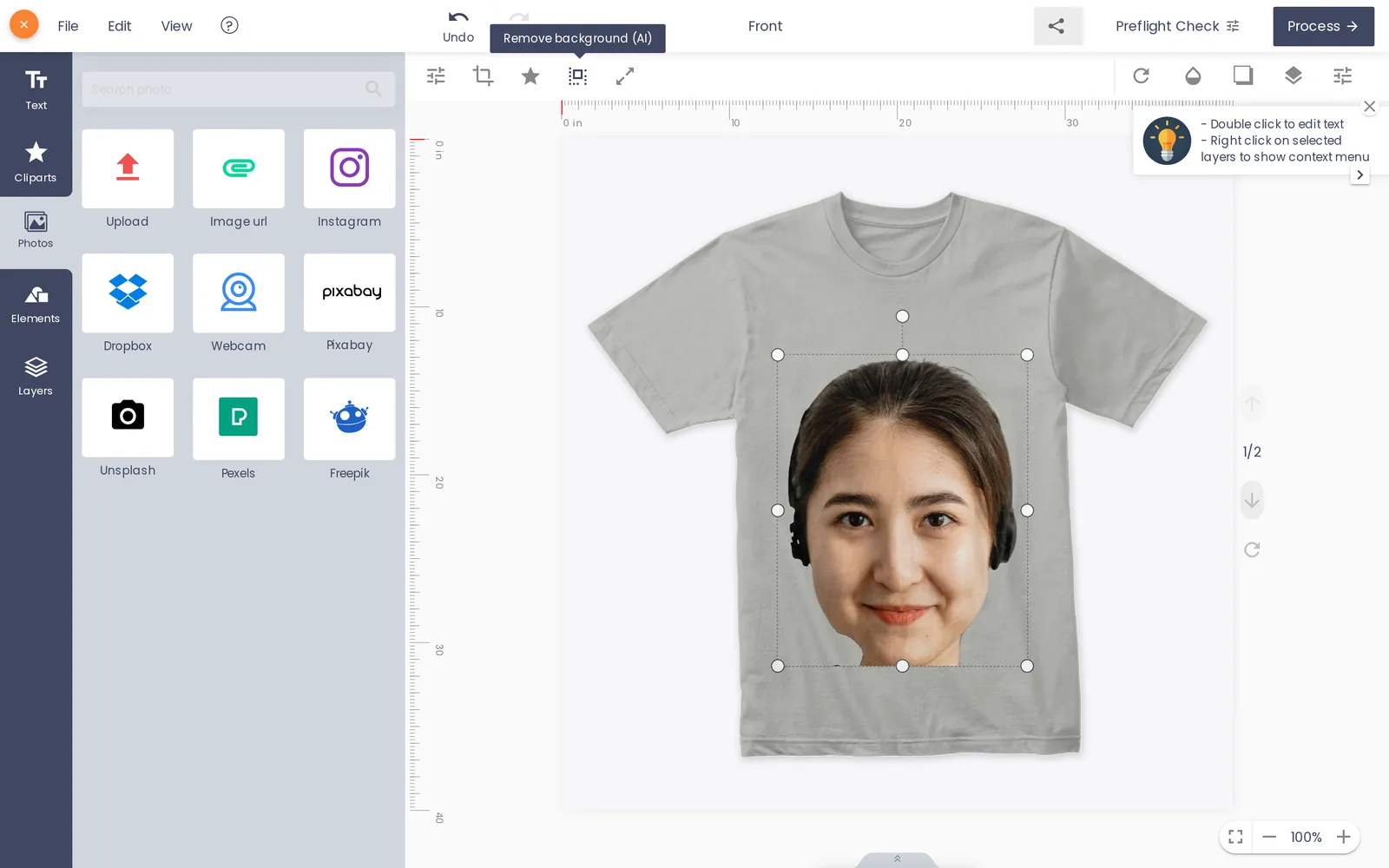
Task: Select the face image on the shirt
Action: tap(902, 512)
